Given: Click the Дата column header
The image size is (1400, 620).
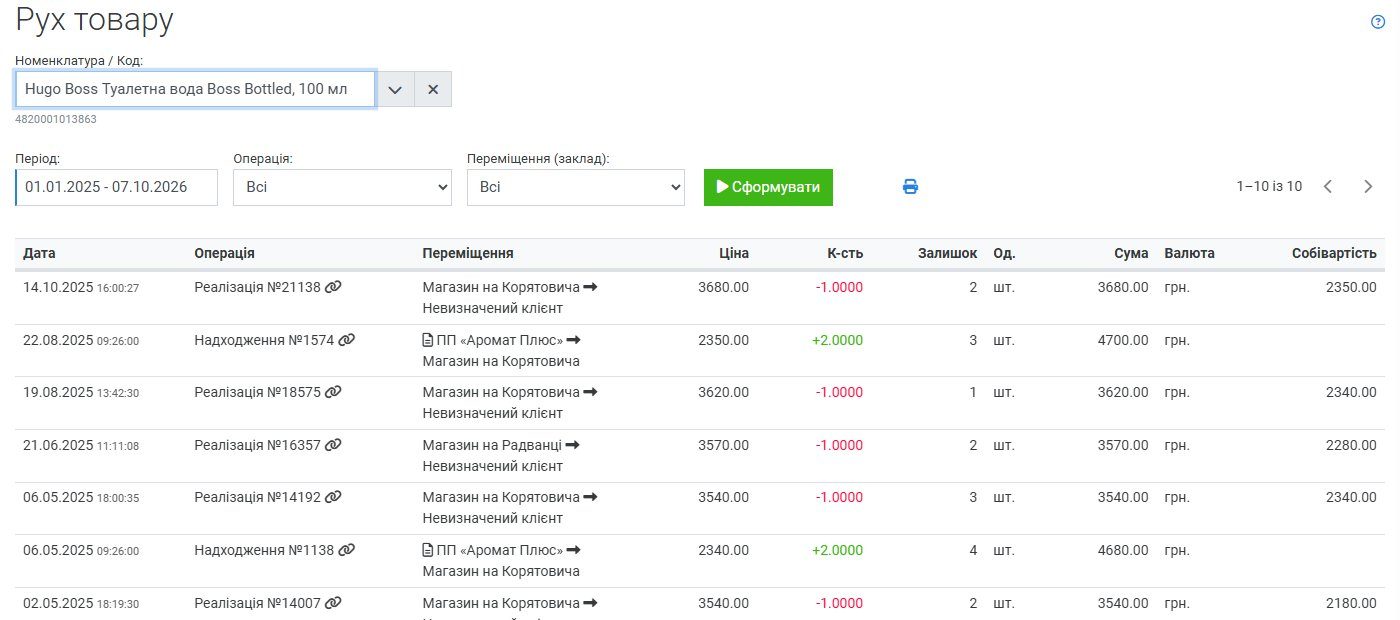Looking at the screenshot, I should pyautogui.click(x=39, y=253).
